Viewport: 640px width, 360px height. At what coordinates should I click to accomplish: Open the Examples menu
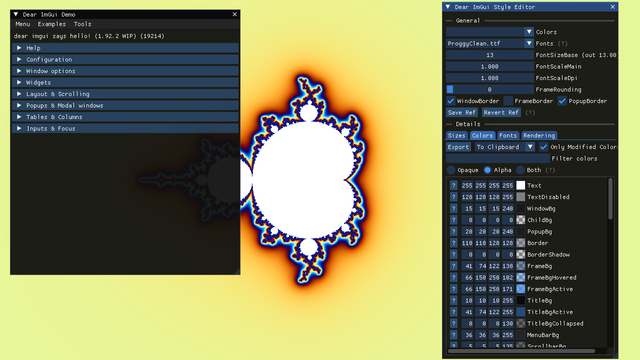pos(51,24)
